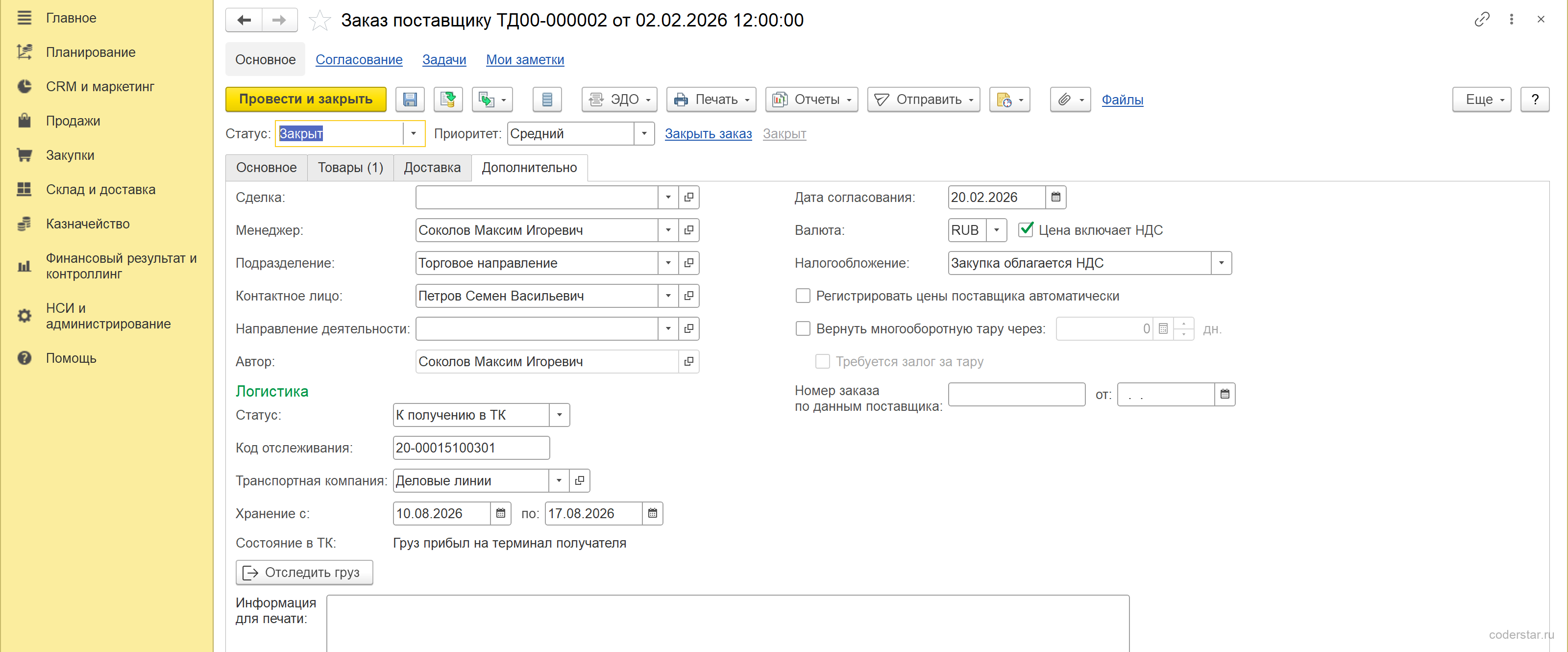Uncheck Цена включает НДС checkbox
The width and height of the screenshot is (1568, 652).
tap(1026, 229)
